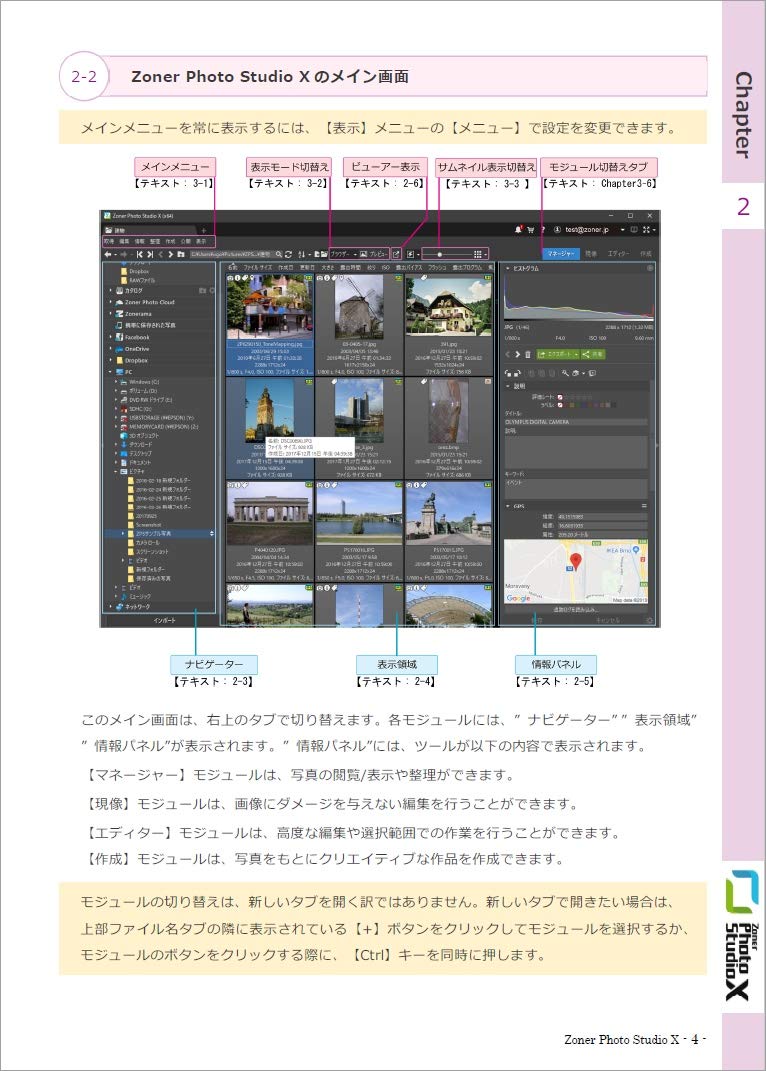Click the refresh icon next to path field

point(289,254)
